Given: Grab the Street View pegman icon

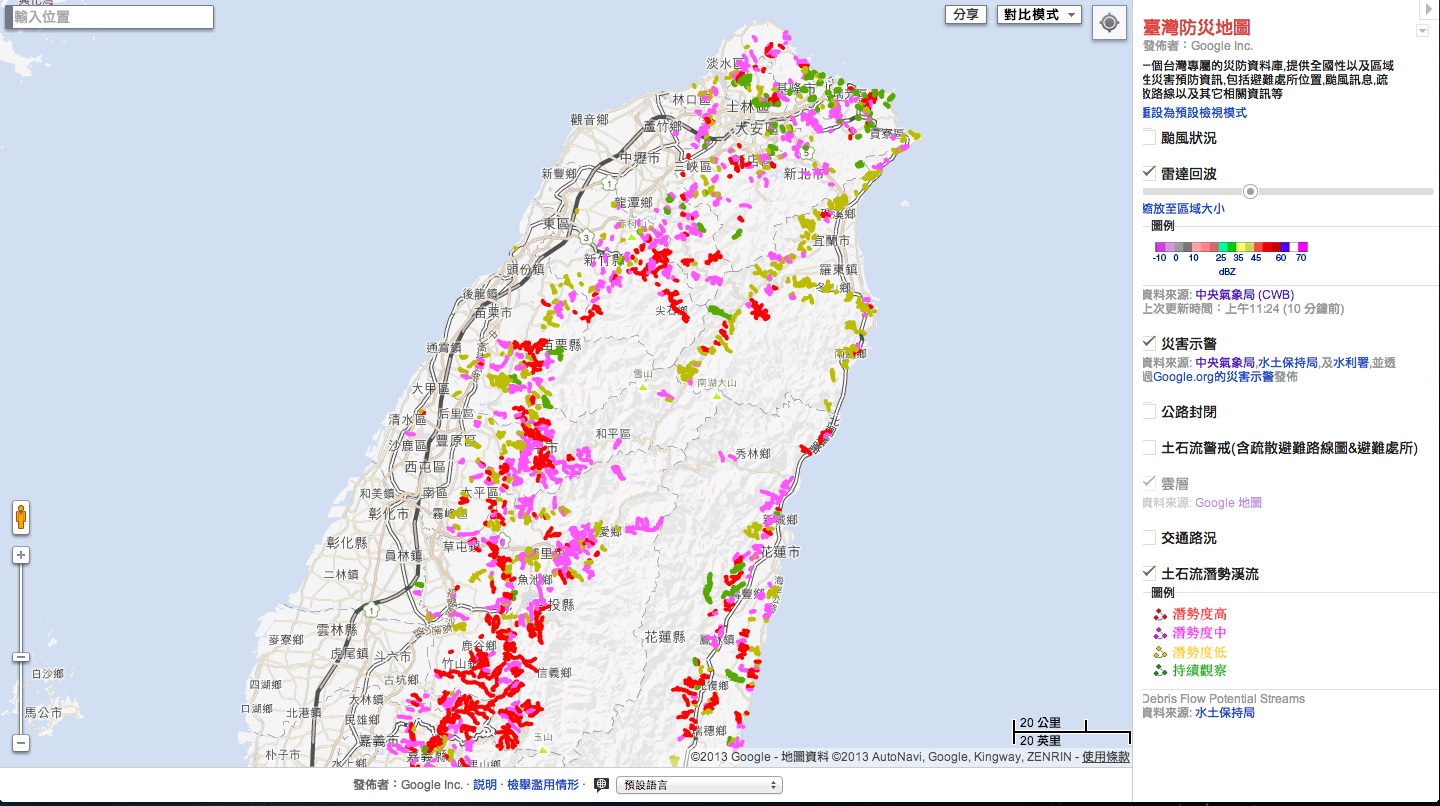Looking at the screenshot, I should (x=21, y=519).
